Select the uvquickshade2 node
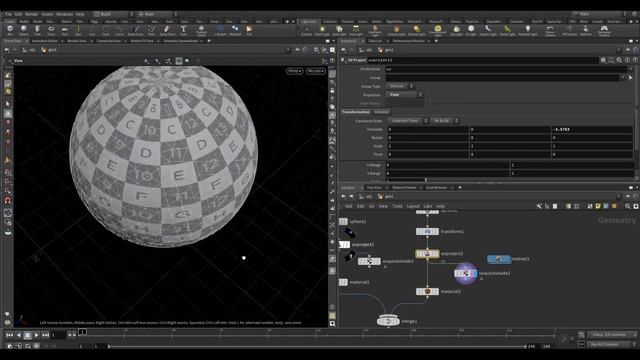 pos(465,273)
